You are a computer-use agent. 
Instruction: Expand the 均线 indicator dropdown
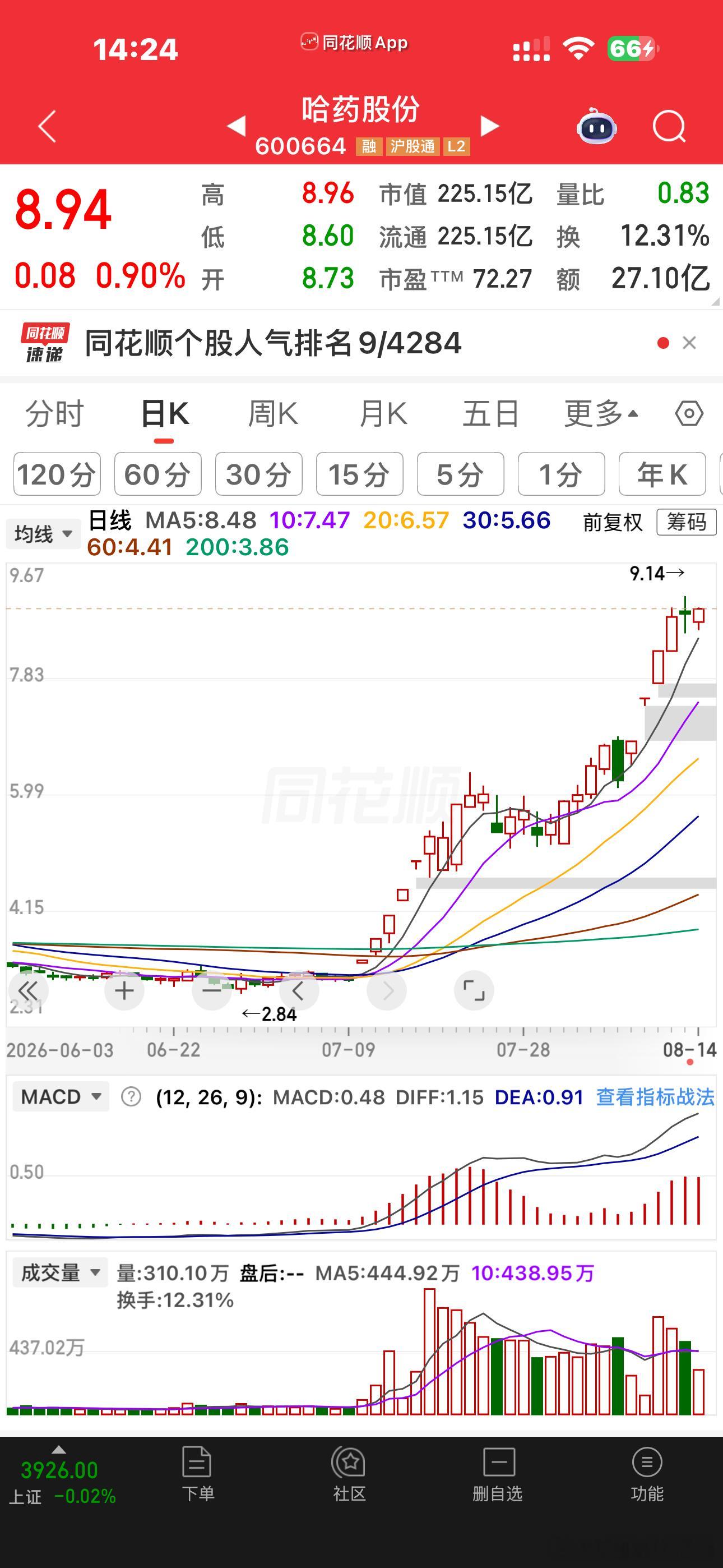pyautogui.click(x=43, y=534)
